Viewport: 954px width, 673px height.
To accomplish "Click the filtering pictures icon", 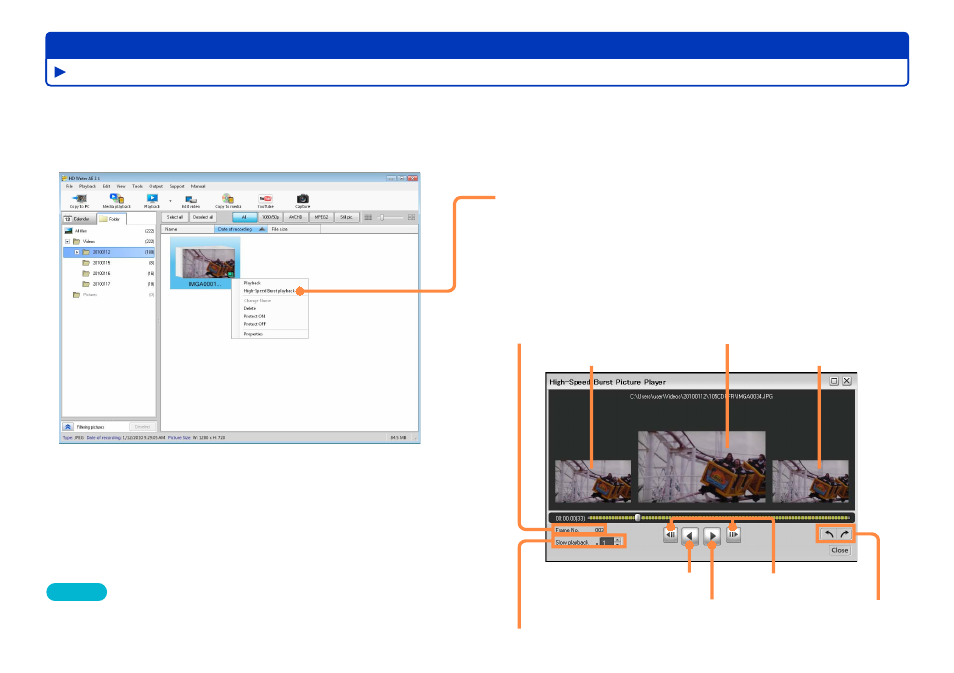I will (x=68, y=427).
